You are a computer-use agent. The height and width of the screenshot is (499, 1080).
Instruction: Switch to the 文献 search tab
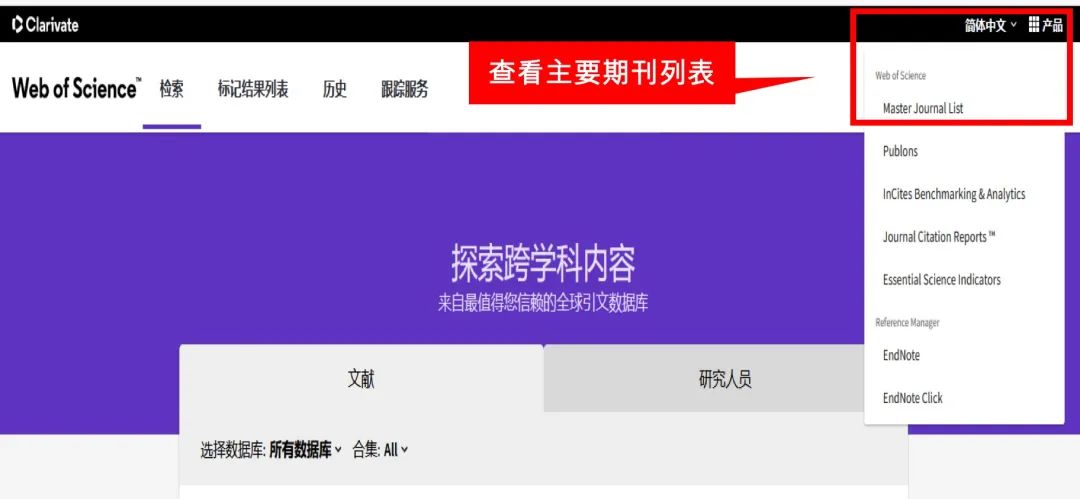click(361, 379)
